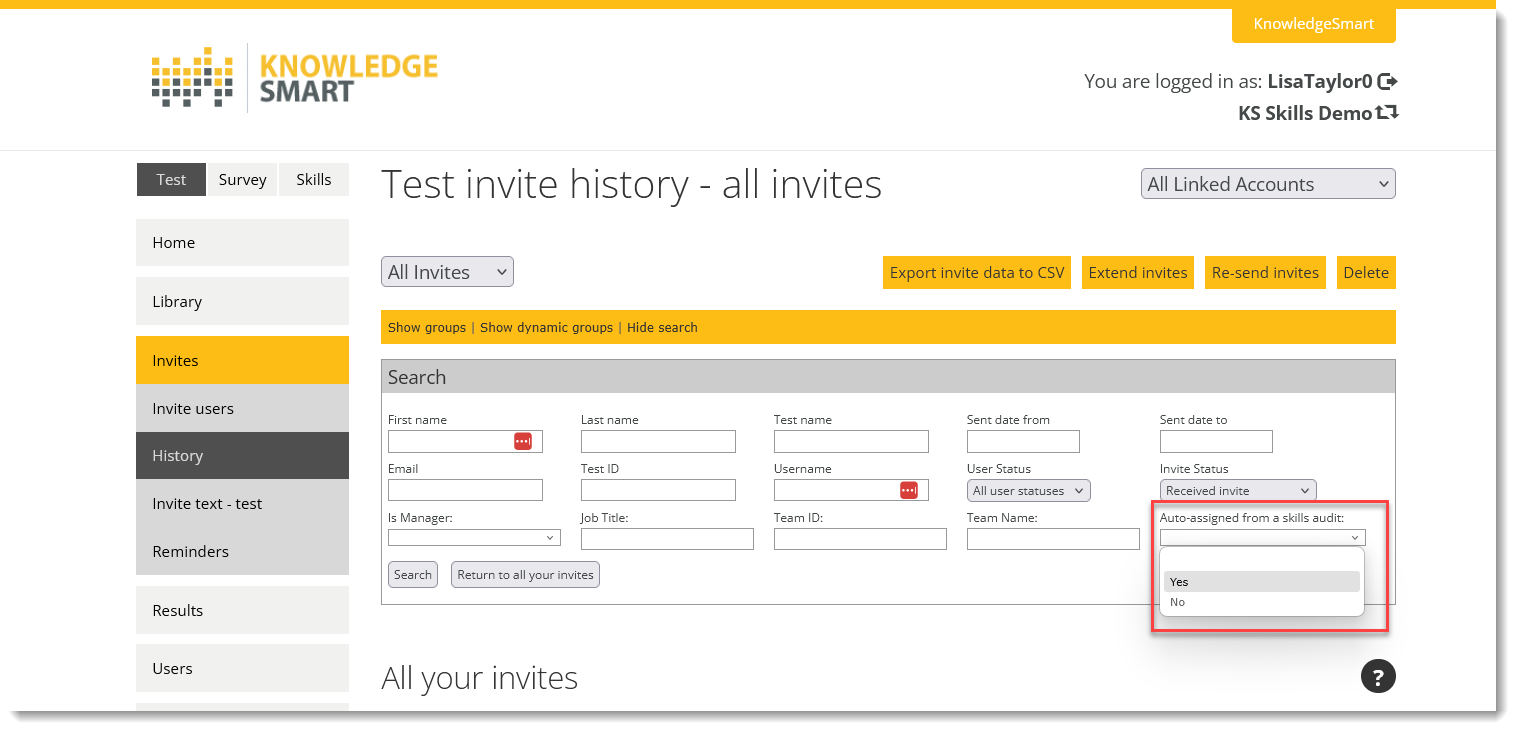
Task: Switch to the Skills tab
Action: (x=314, y=180)
